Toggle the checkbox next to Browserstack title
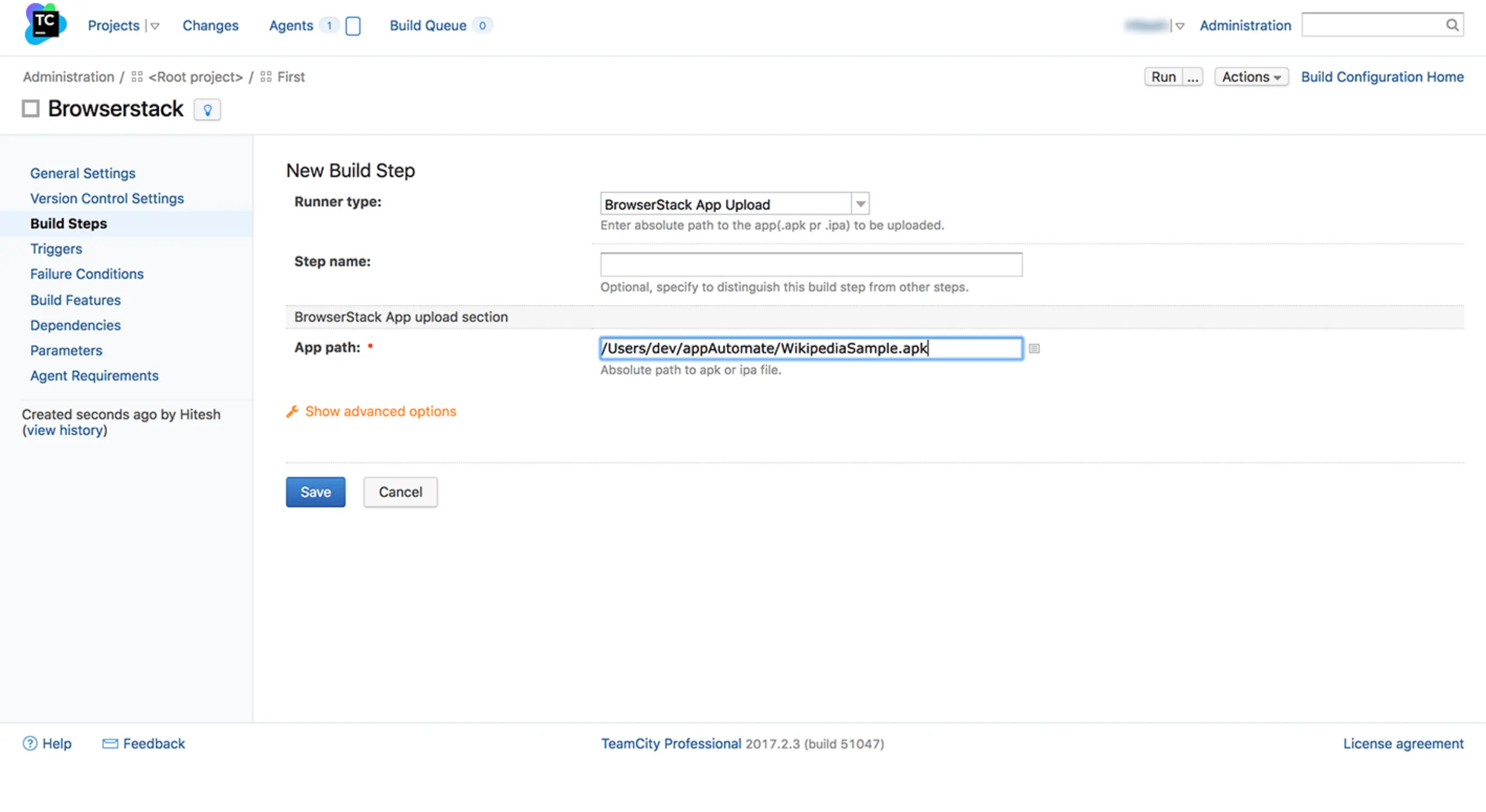Image resolution: width=1486 pixels, height=812 pixels. (30, 108)
